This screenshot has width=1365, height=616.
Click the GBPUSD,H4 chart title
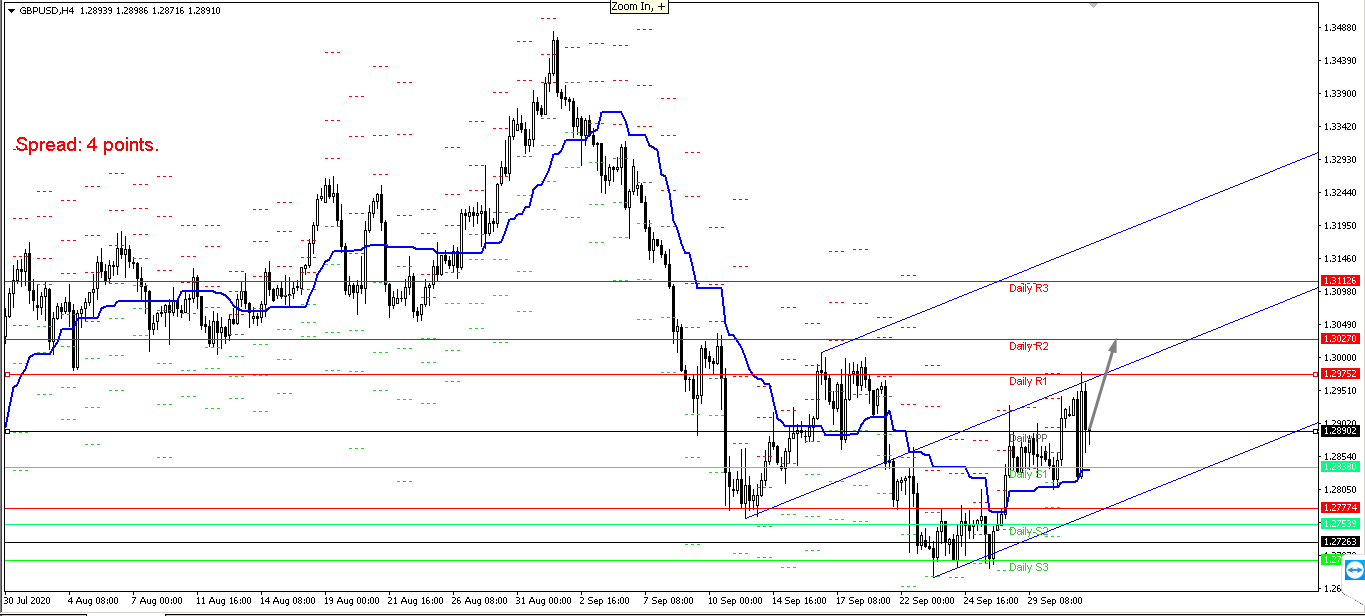[46, 10]
